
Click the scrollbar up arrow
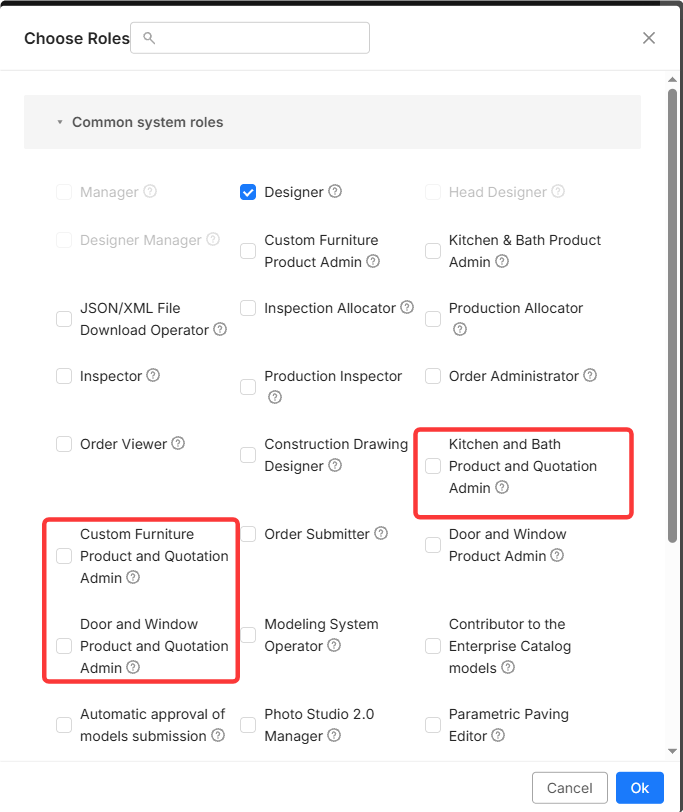tap(673, 80)
